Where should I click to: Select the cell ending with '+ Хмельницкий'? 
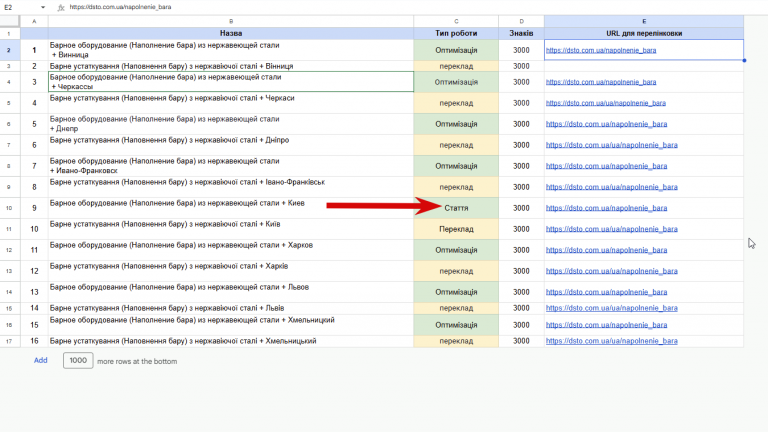point(231,325)
